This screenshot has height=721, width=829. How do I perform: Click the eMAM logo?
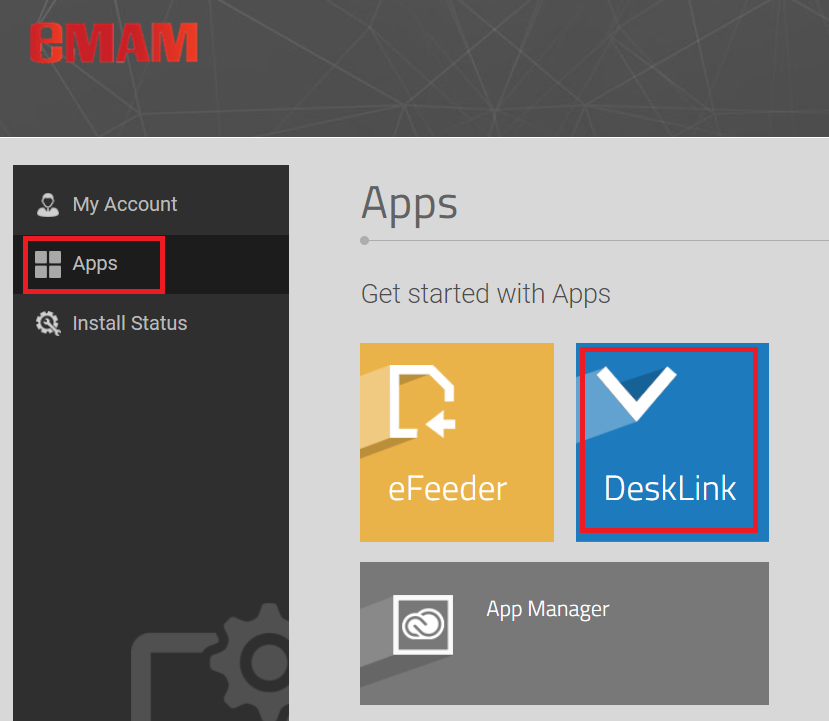(114, 43)
